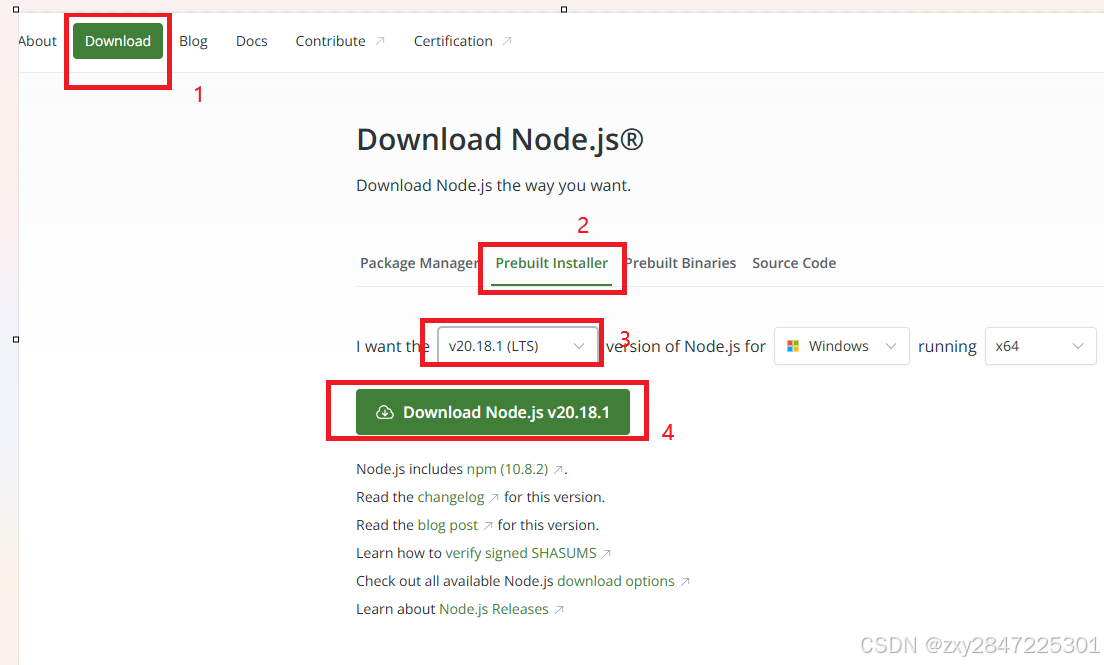Screen dimensions: 1104x665
Task: Open the Certification nav link
Action: tap(453, 41)
